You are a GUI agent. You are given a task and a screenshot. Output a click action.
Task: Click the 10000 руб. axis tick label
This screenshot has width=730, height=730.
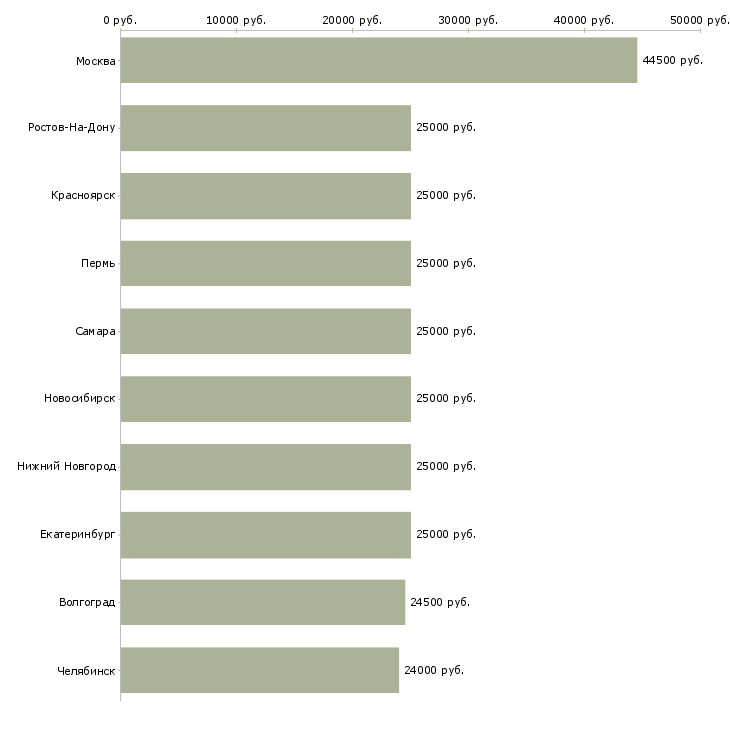pos(236,19)
